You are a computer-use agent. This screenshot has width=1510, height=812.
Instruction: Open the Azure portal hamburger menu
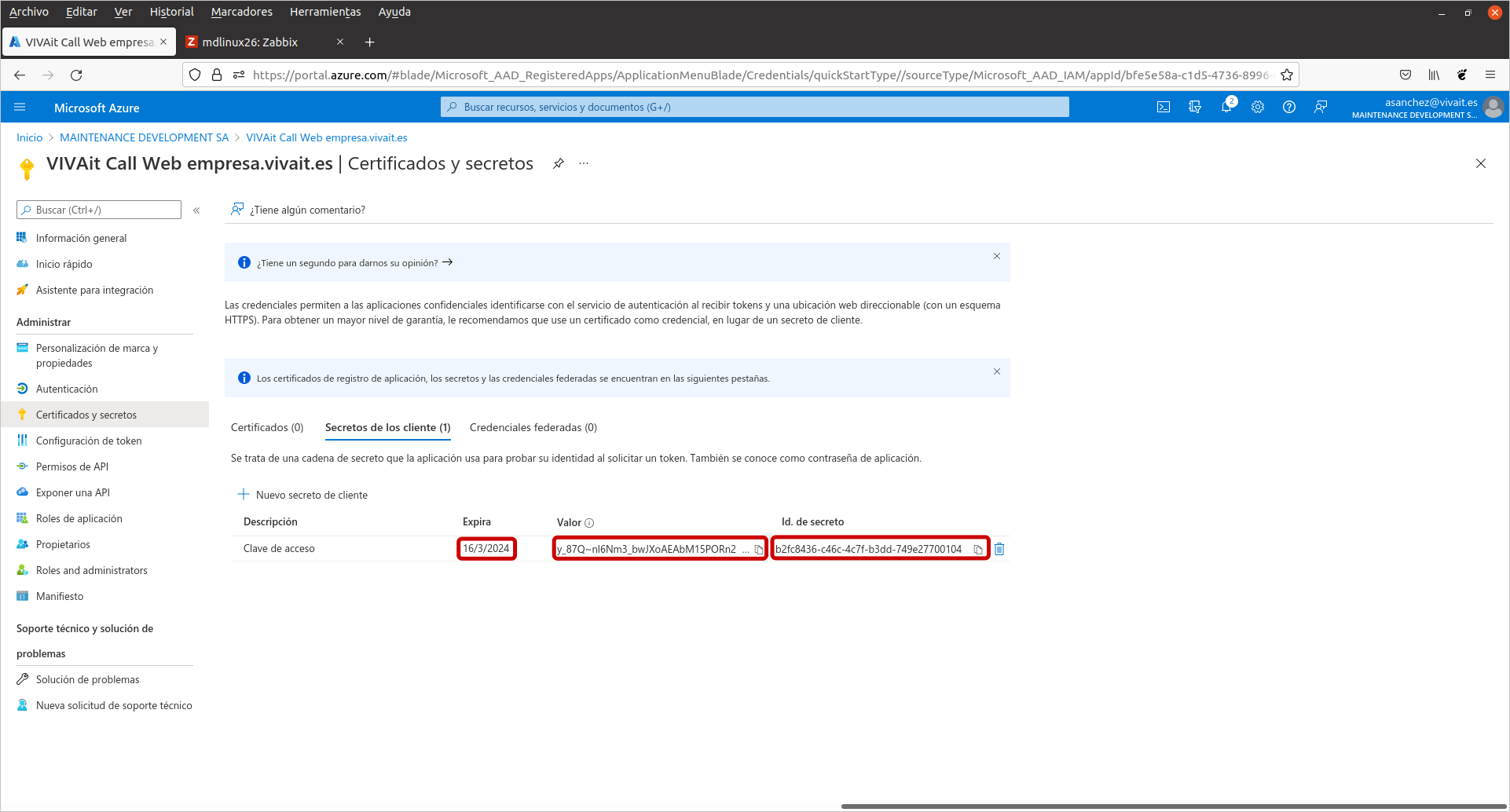click(20, 108)
